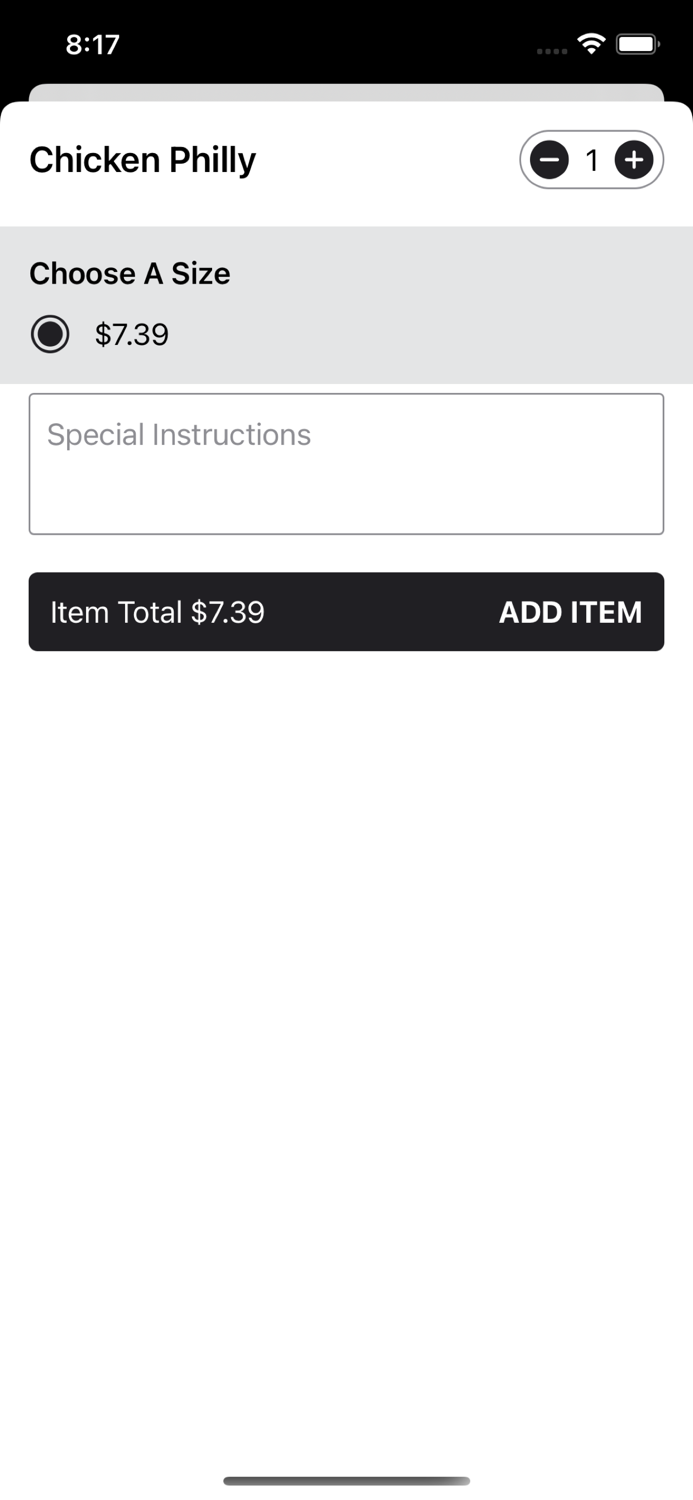Decrease quantity with the minus icon
The width and height of the screenshot is (693, 1500).
point(549,160)
